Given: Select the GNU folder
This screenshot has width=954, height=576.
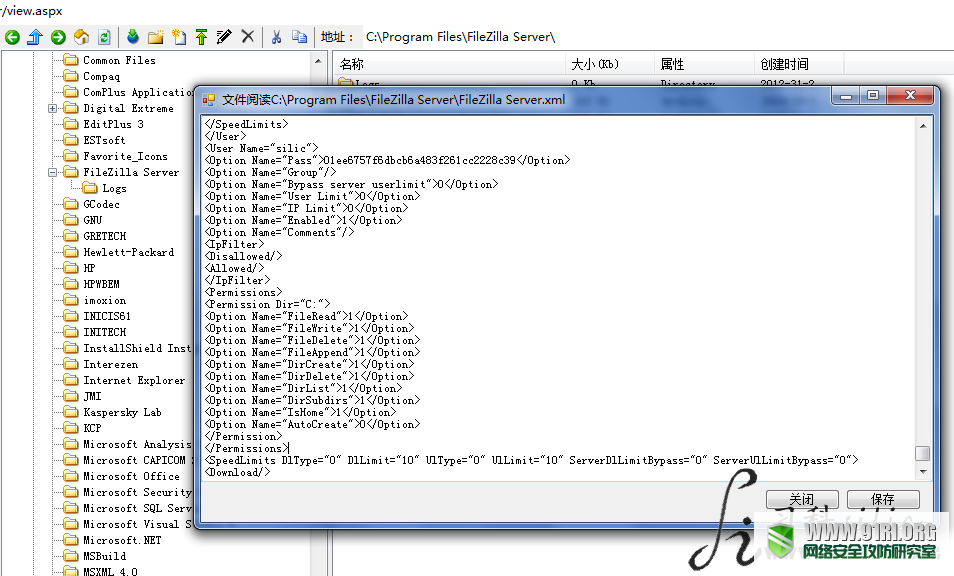Looking at the screenshot, I should pos(92,220).
